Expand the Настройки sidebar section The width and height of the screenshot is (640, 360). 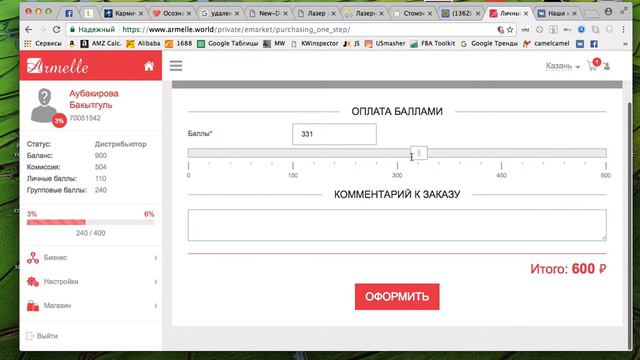(92, 282)
